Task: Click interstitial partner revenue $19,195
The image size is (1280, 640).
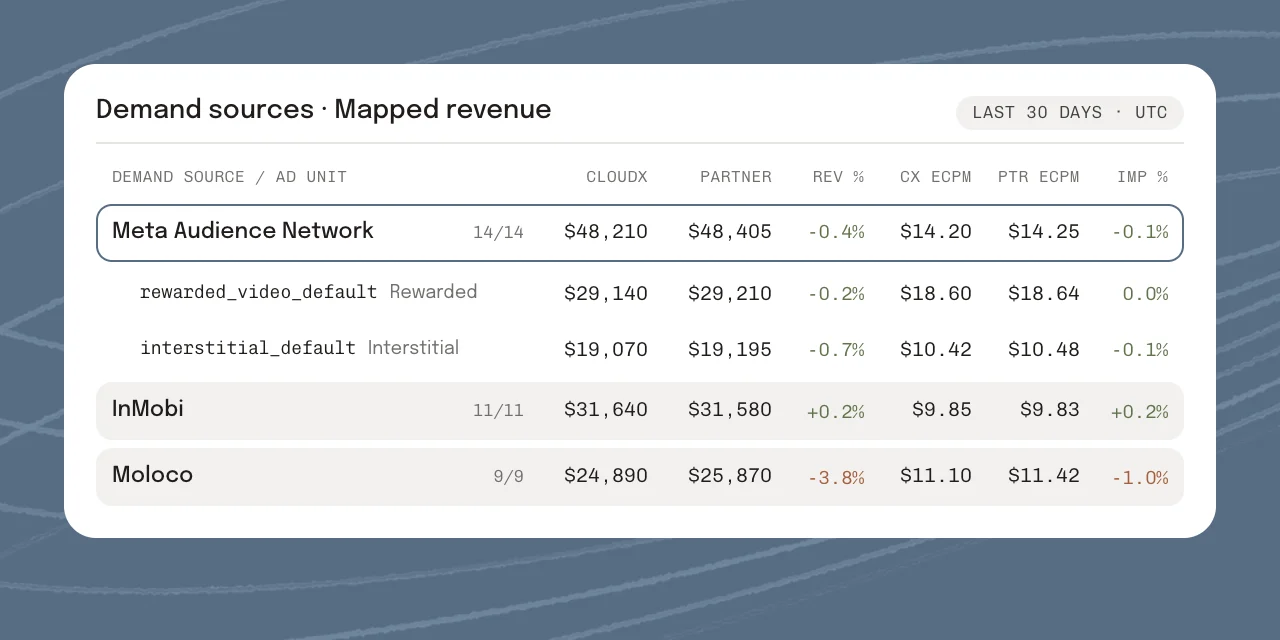Action: 730,350
